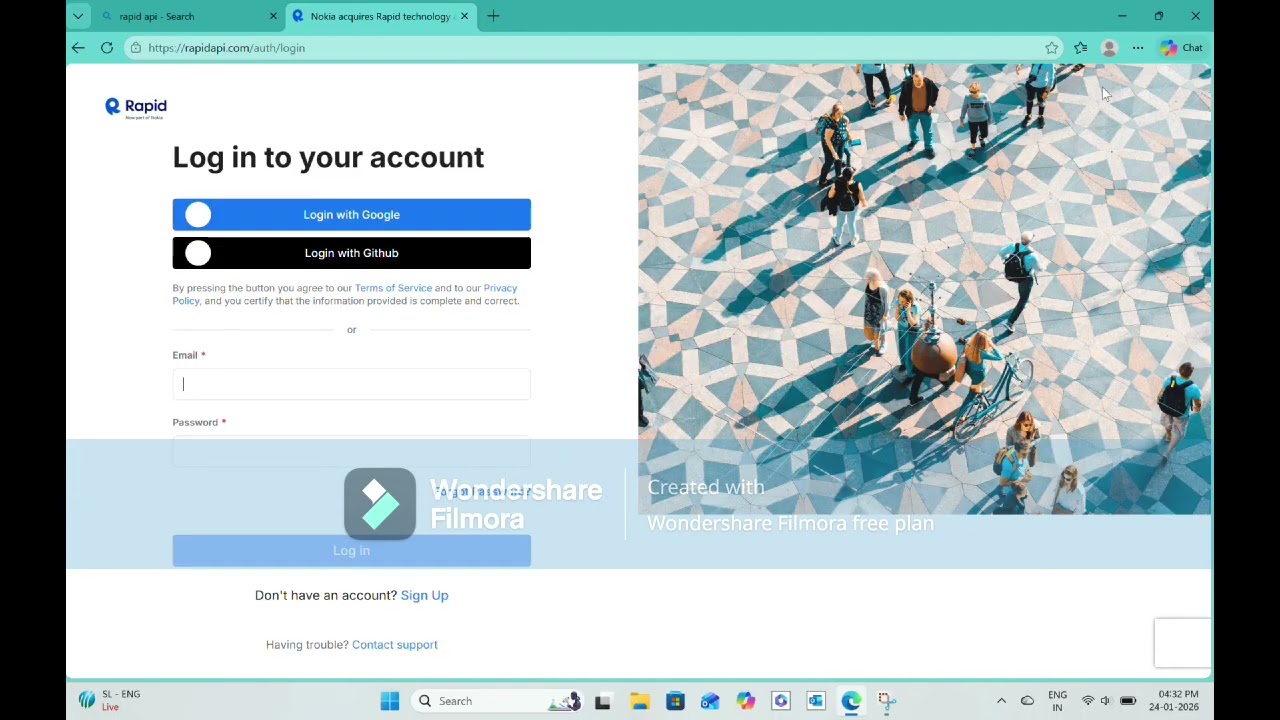Open Copilot Chat in the toolbar

[x=1181, y=47]
